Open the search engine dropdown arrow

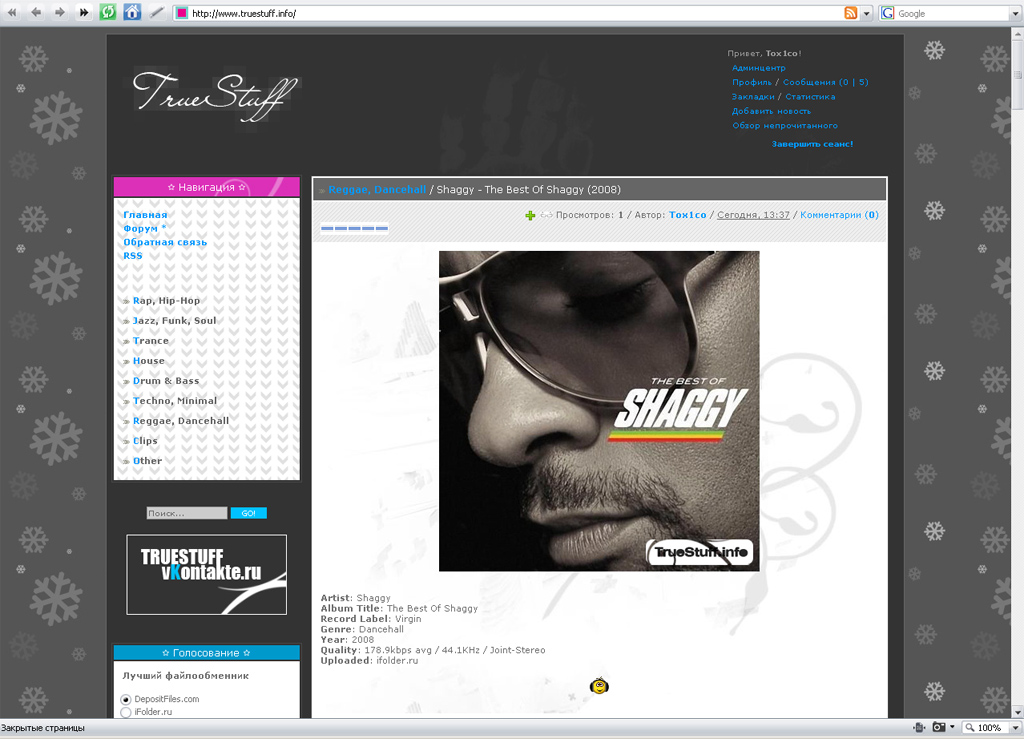point(1016,13)
